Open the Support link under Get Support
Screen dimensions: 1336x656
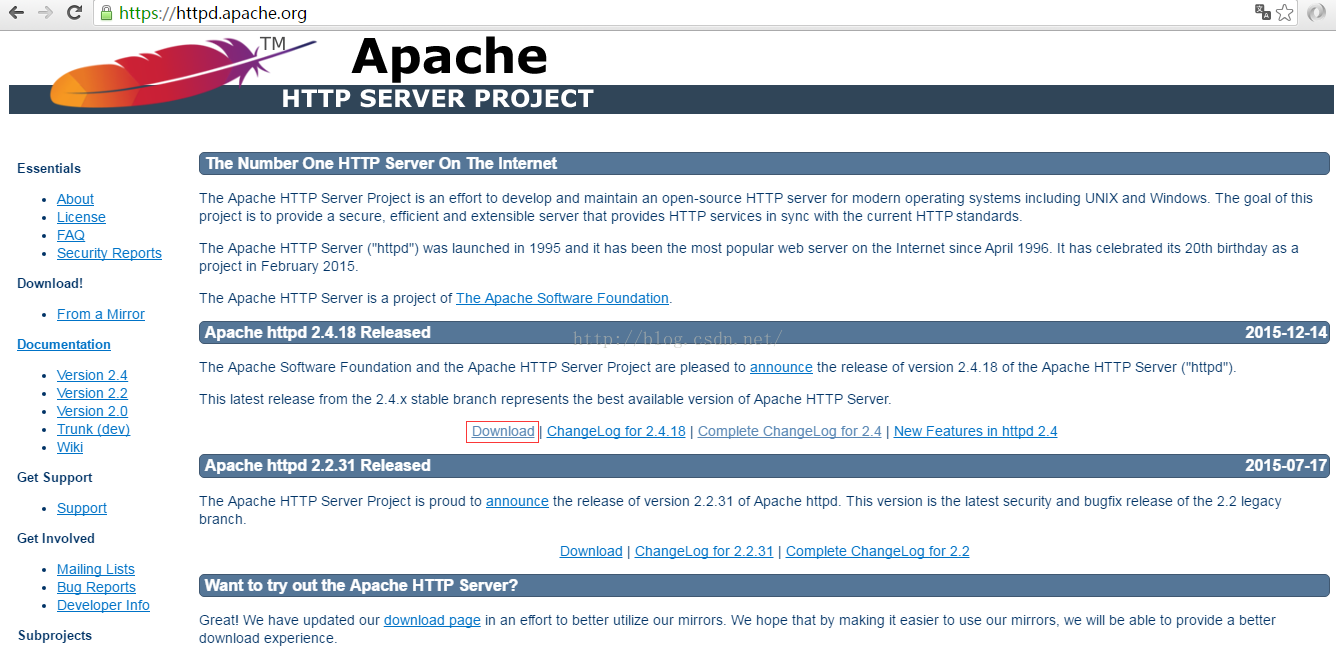point(82,508)
